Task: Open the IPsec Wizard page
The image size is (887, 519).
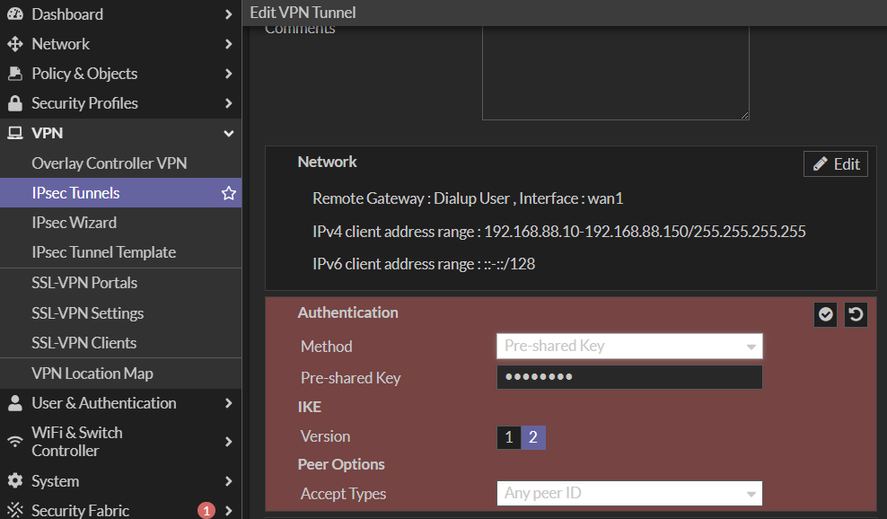Action: coord(74,222)
